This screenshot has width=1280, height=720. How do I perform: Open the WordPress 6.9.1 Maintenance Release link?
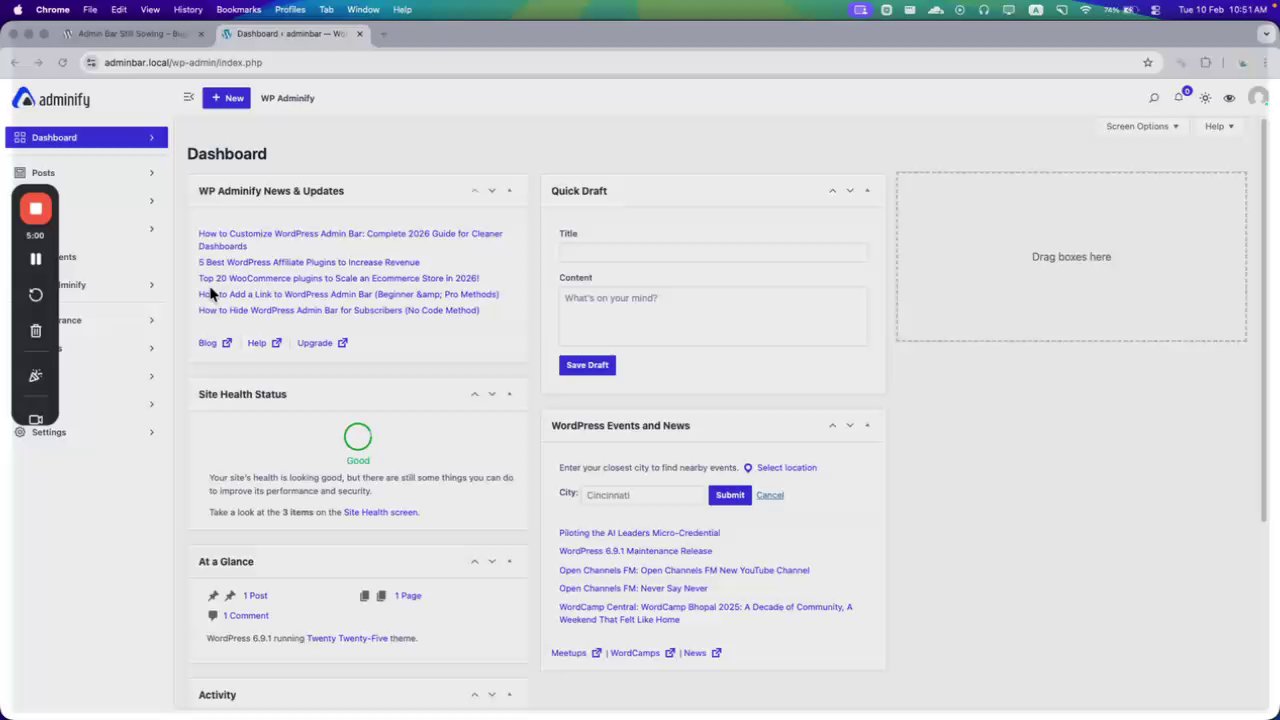[x=636, y=551]
